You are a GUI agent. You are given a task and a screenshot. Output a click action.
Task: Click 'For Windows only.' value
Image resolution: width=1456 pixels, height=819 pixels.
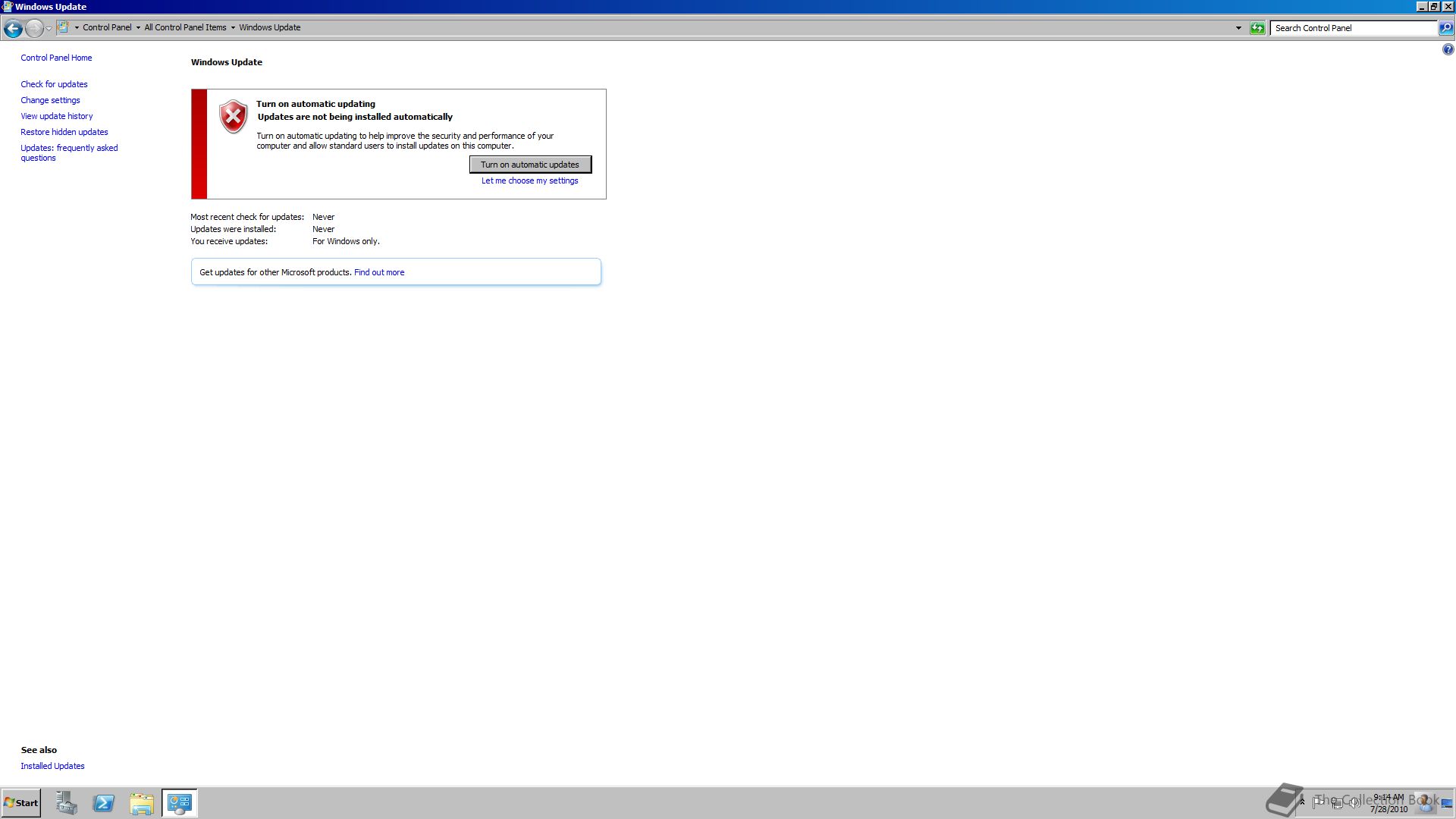coord(346,241)
